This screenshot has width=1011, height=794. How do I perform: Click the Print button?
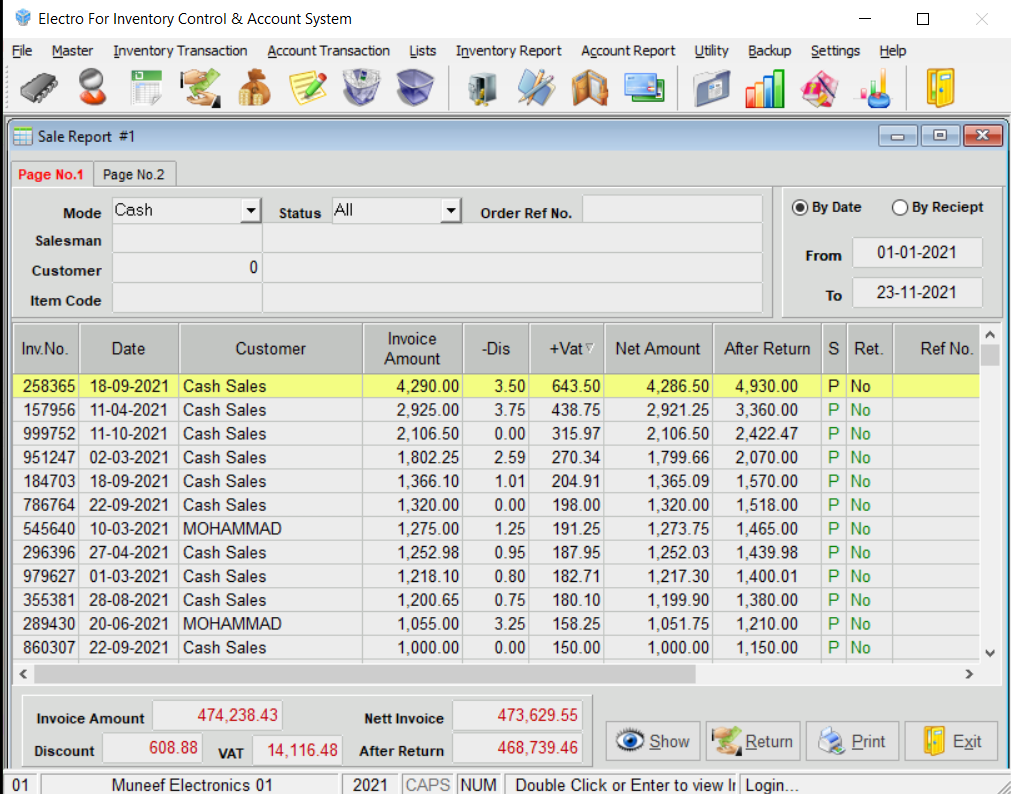(x=852, y=742)
